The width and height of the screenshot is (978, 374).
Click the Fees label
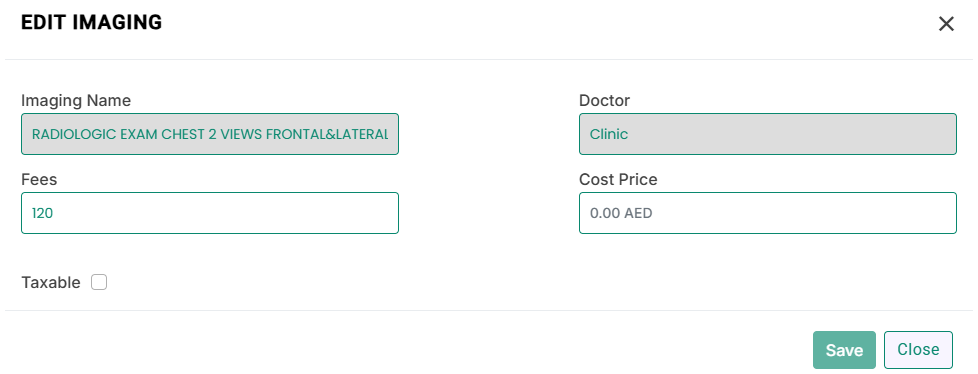39,180
